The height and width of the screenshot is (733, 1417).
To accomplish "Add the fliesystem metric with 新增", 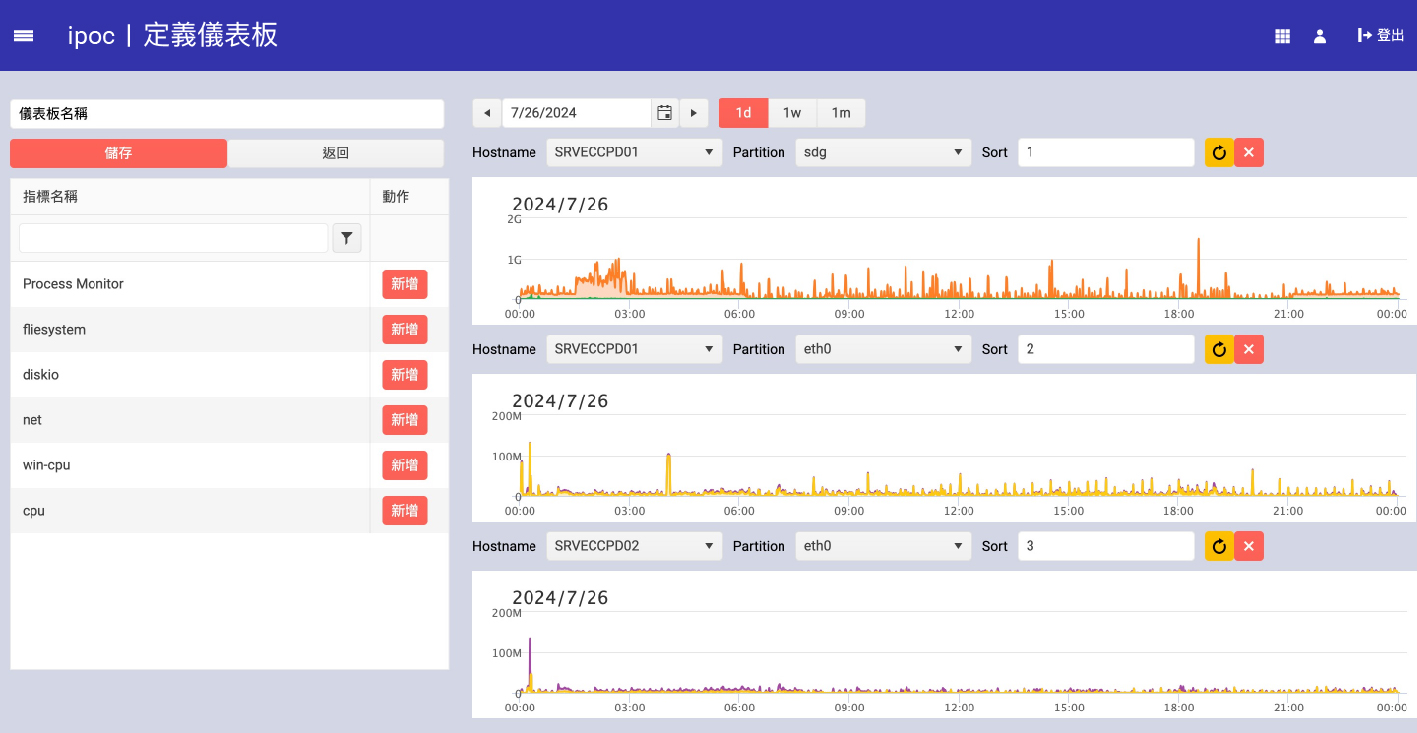I will tap(404, 330).
